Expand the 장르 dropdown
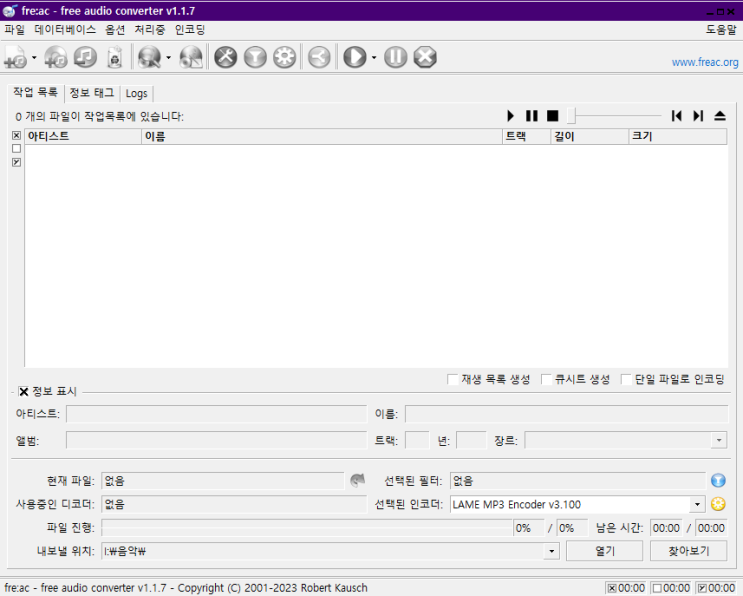Screen dimensions: 743x596 (x=718, y=441)
